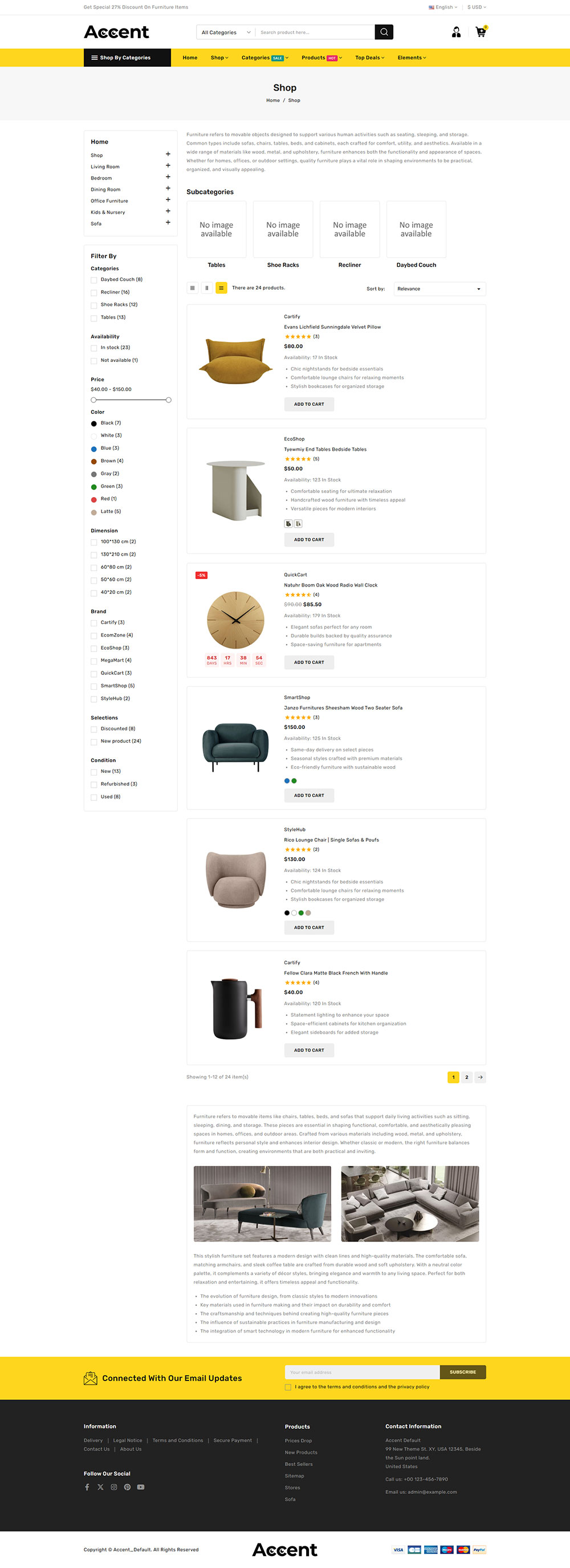Open the Top Deals menu
The height and width of the screenshot is (1568, 570).
point(370,58)
